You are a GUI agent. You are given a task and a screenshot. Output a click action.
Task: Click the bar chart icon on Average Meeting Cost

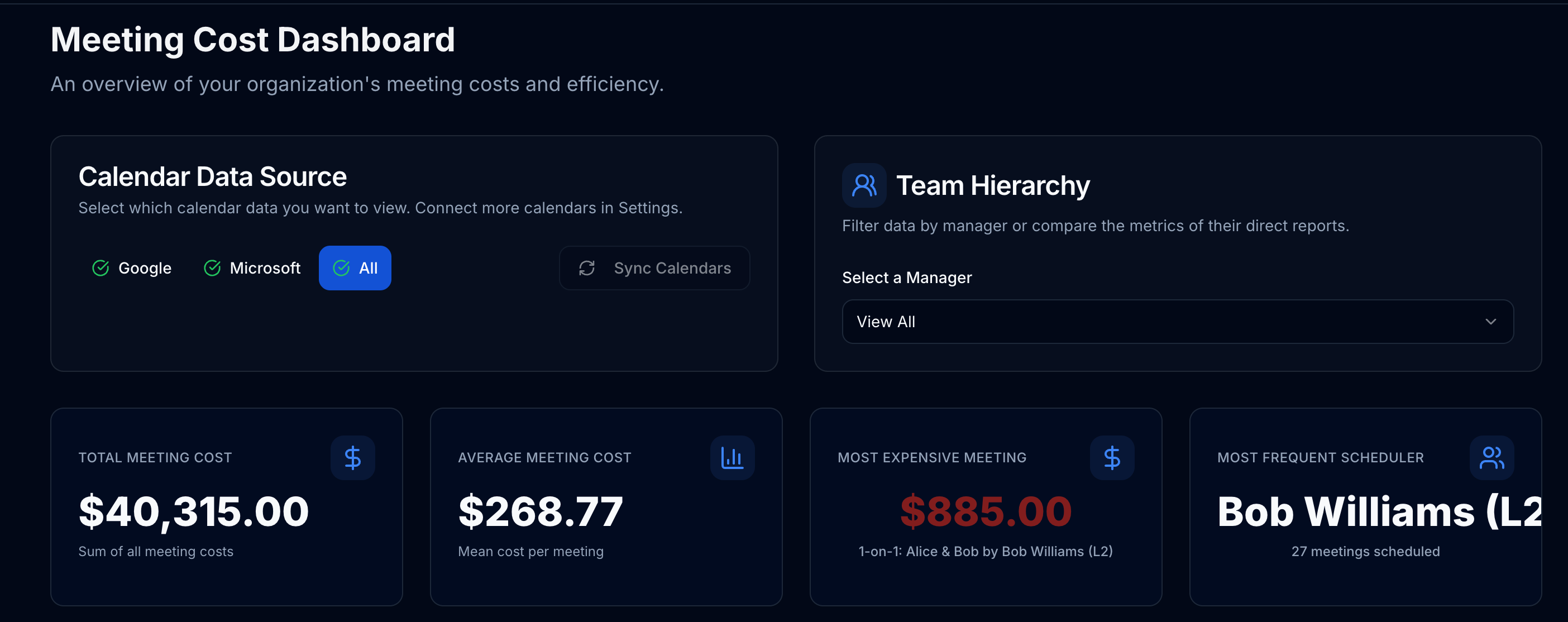[732, 458]
